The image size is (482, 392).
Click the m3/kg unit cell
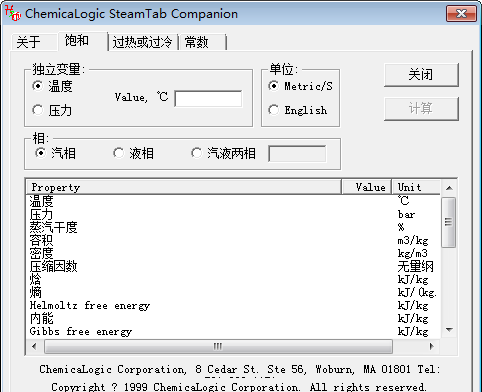click(x=413, y=240)
